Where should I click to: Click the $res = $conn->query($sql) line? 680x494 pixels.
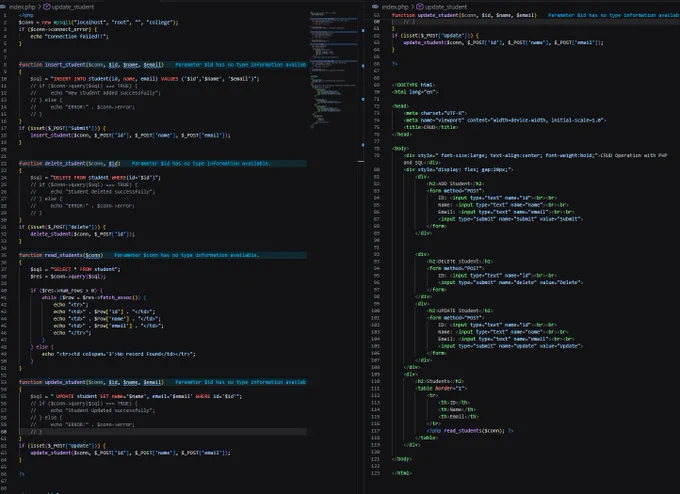68,276
